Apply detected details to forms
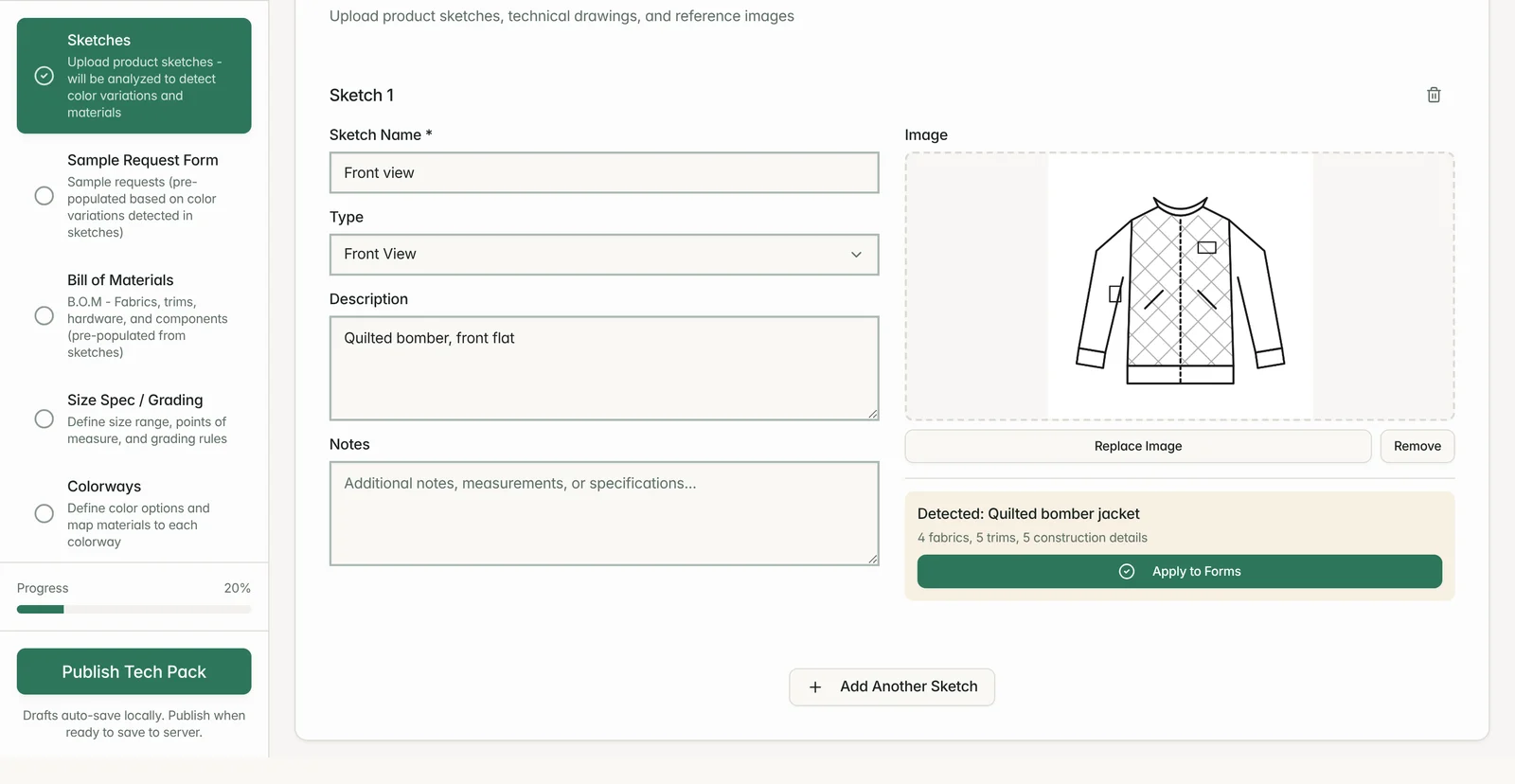The height and width of the screenshot is (784, 1515). 1180,572
